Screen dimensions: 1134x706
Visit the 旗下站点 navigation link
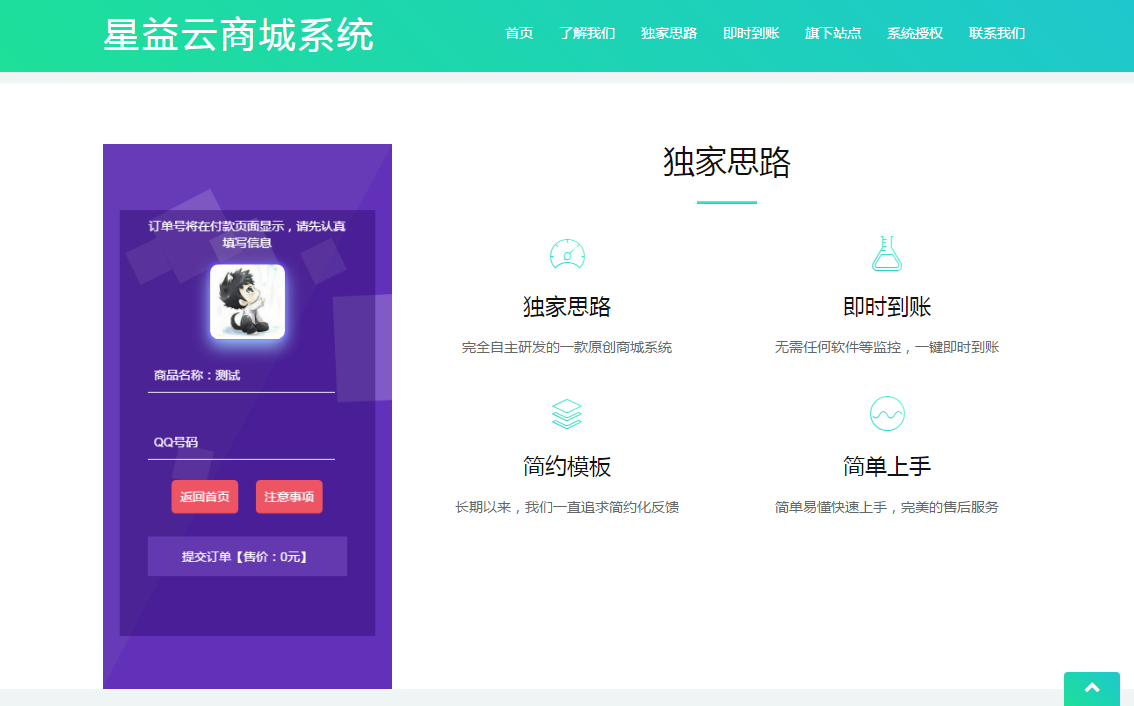click(833, 33)
